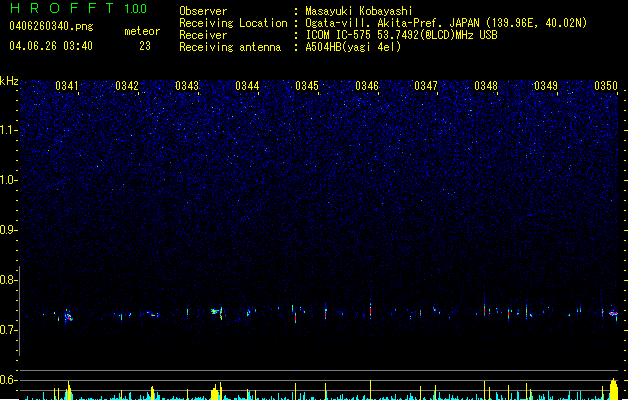Select the antenna value A504HB(yagi 4el)
The height and width of the screenshot is (400, 629).
coord(353,47)
